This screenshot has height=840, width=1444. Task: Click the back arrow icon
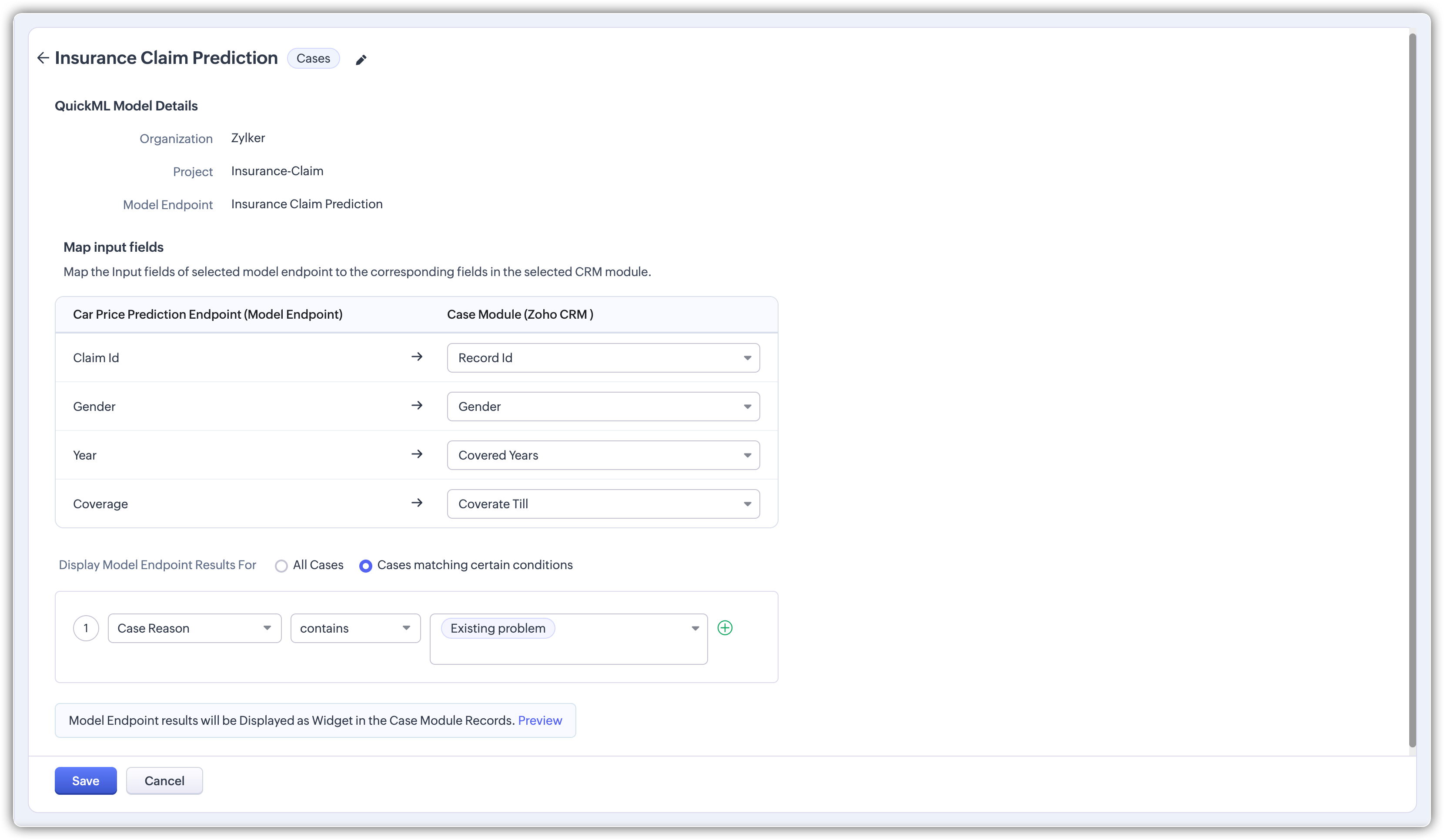point(43,58)
